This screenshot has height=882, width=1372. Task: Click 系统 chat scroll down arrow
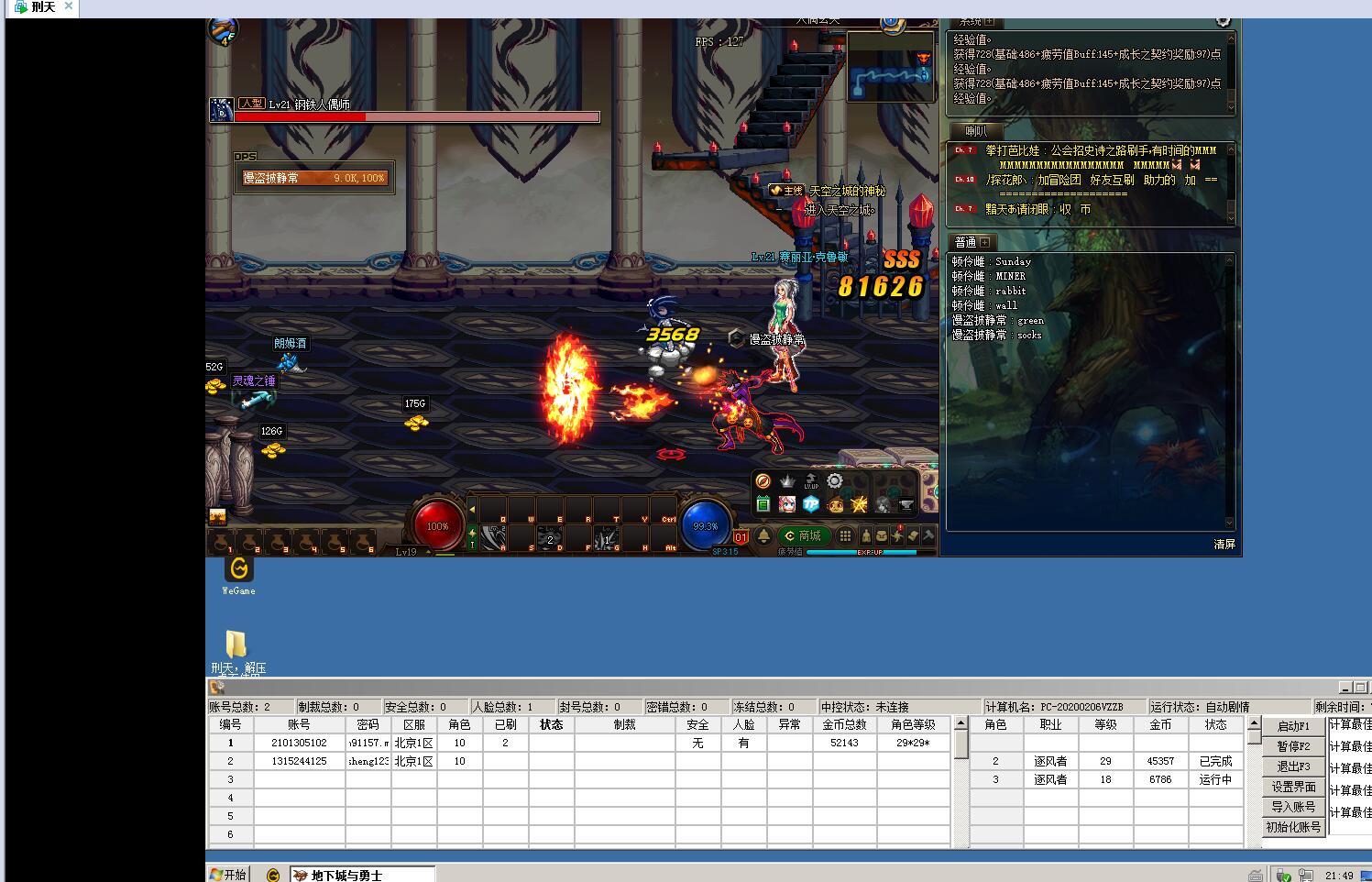coord(1231,106)
